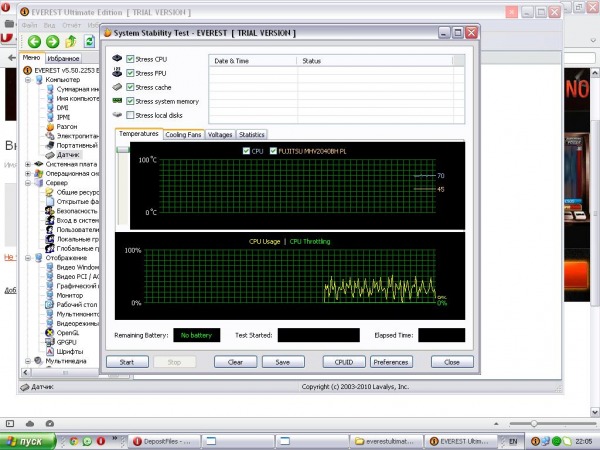Expand the Системная плата tree node
The width and height of the screenshot is (600, 450).
(28, 164)
